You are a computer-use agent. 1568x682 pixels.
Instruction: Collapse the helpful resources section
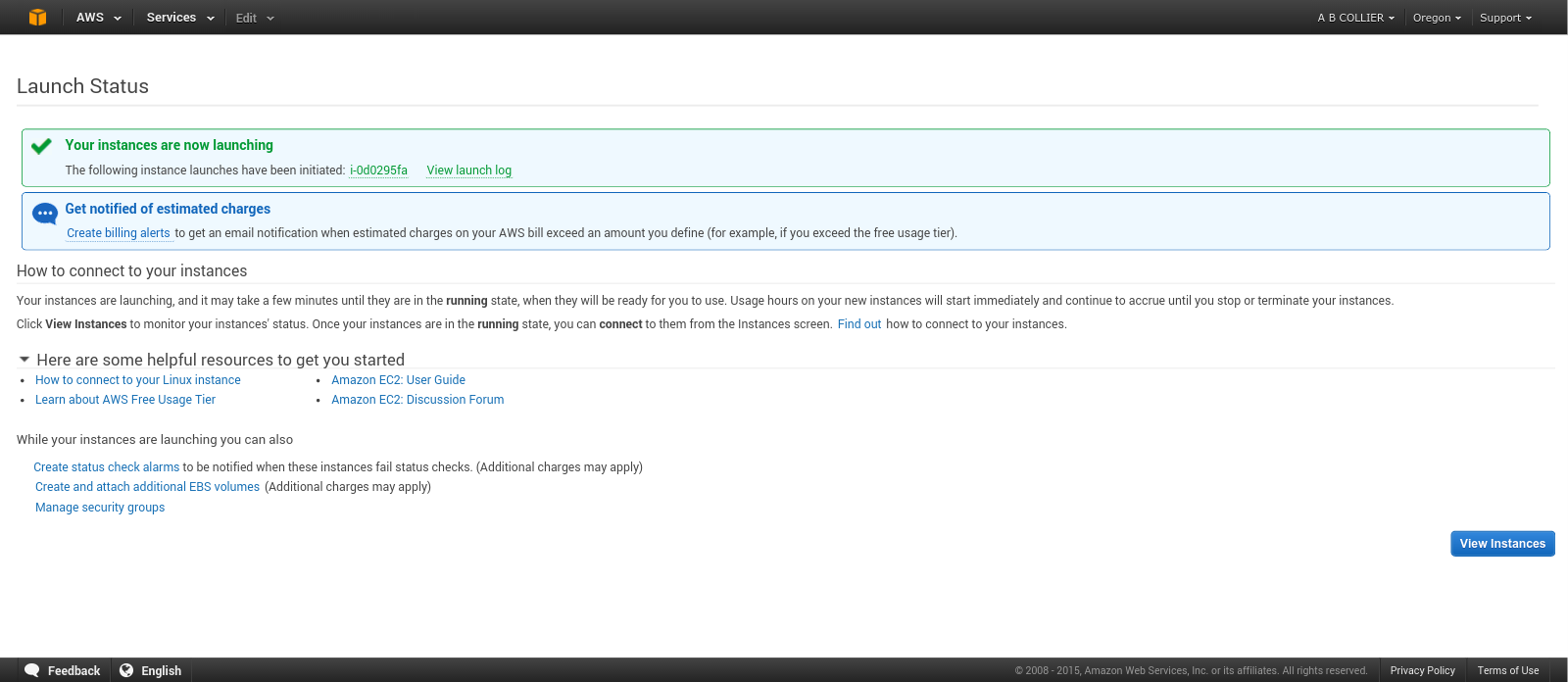24,360
